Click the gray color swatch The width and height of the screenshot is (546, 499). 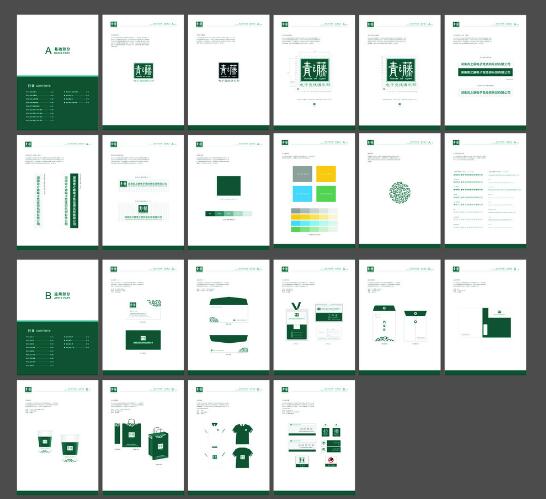point(302,174)
